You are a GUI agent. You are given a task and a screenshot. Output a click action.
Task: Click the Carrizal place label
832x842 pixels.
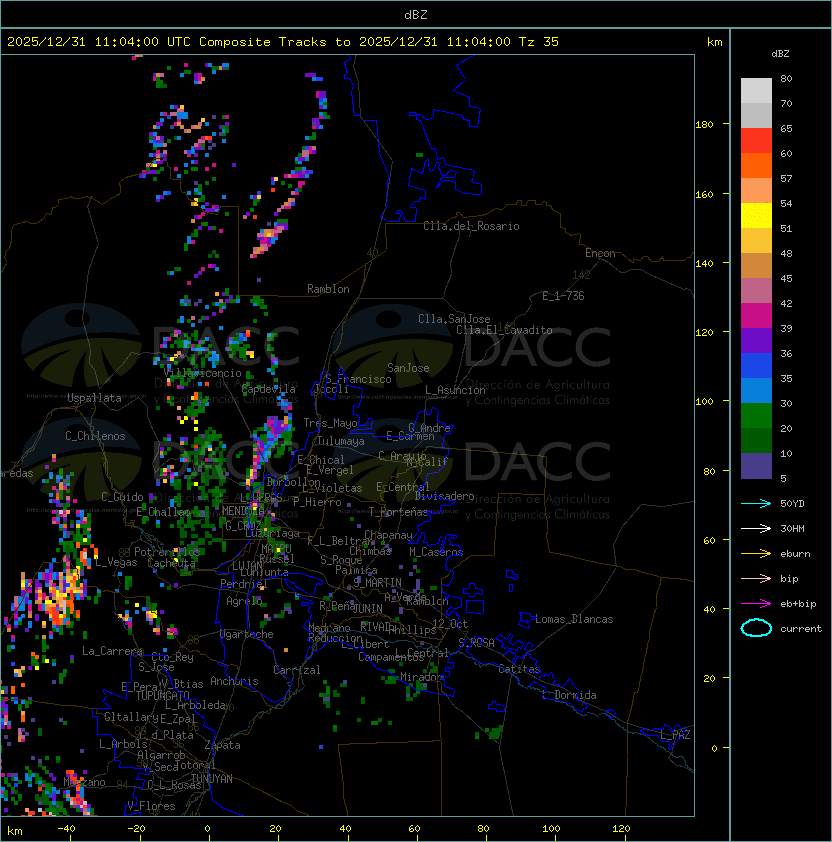(296, 670)
